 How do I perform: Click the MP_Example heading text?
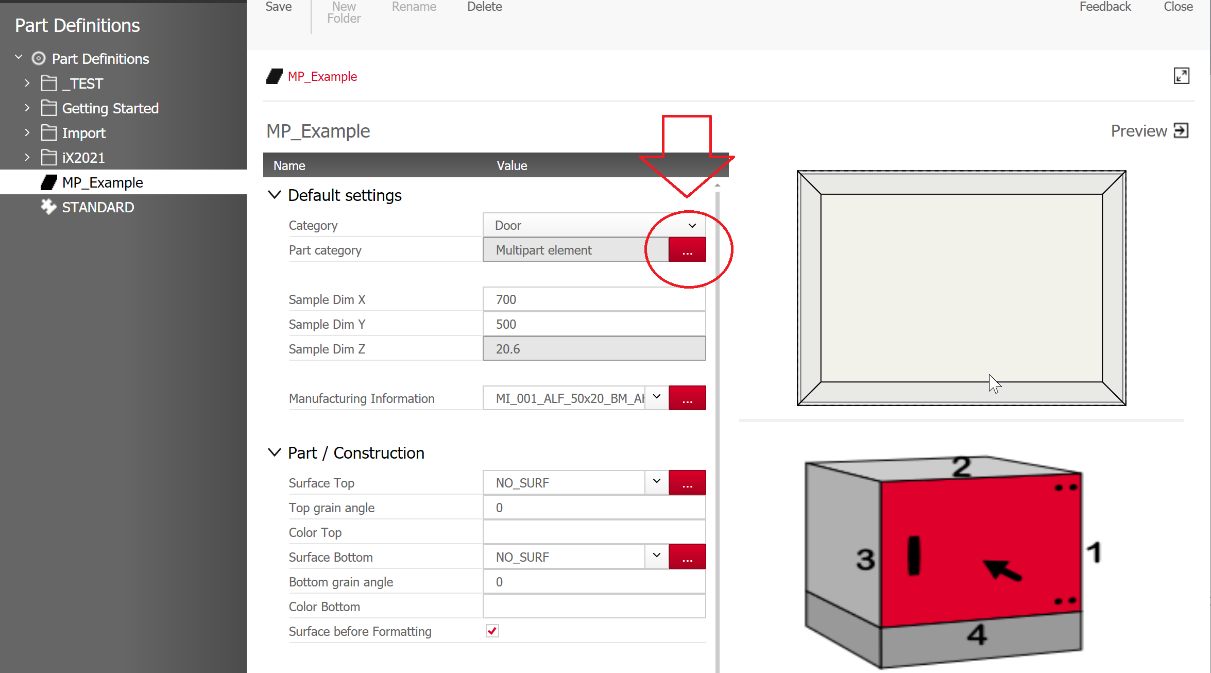point(318,131)
